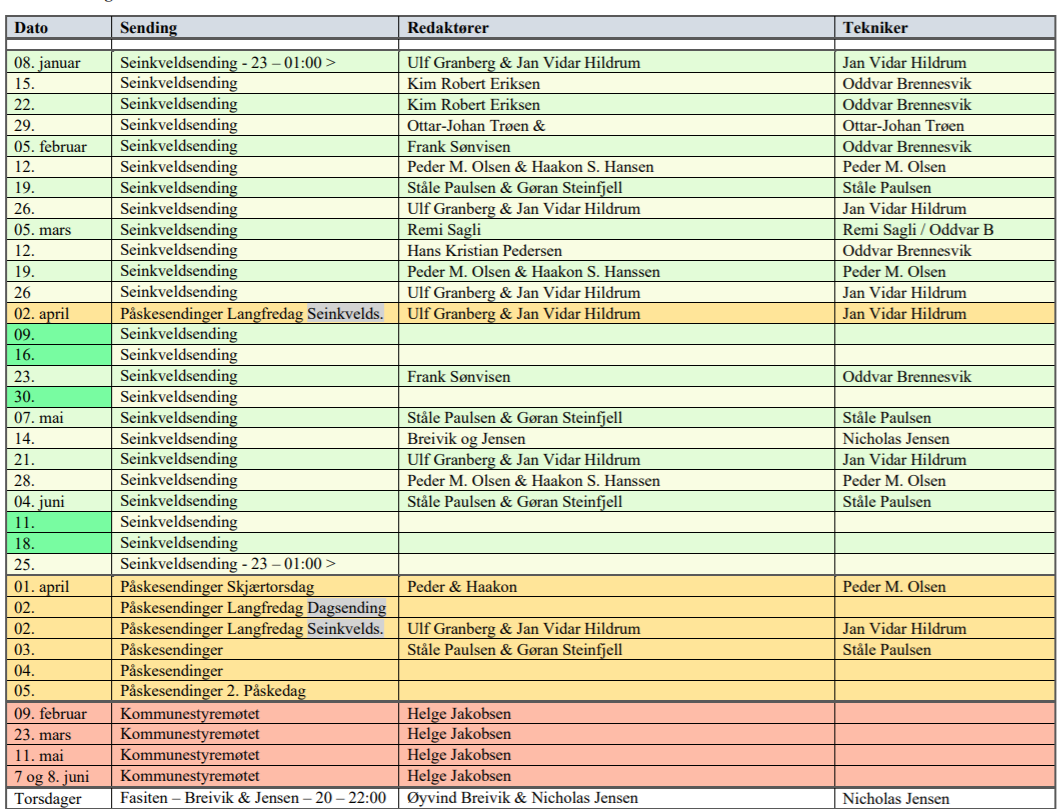Click the 'Sending' column header
1062x809 pixels.
(x=255, y=28)
